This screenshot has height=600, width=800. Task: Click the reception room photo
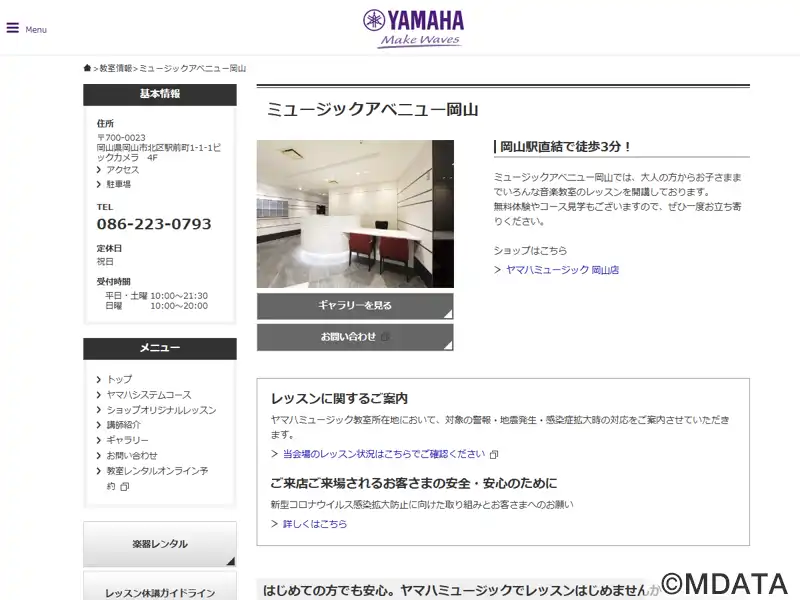coord(355,214)
